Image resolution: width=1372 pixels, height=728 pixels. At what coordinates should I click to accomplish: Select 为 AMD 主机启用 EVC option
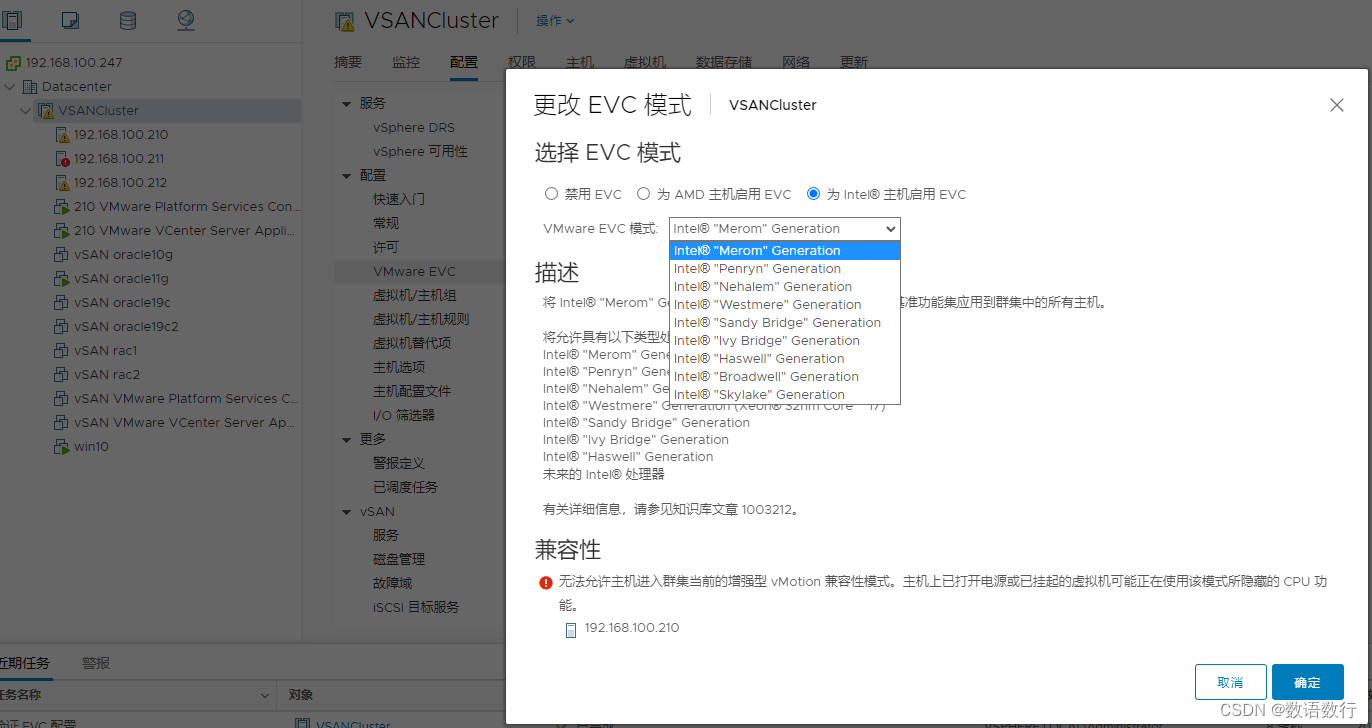(643, 193)
